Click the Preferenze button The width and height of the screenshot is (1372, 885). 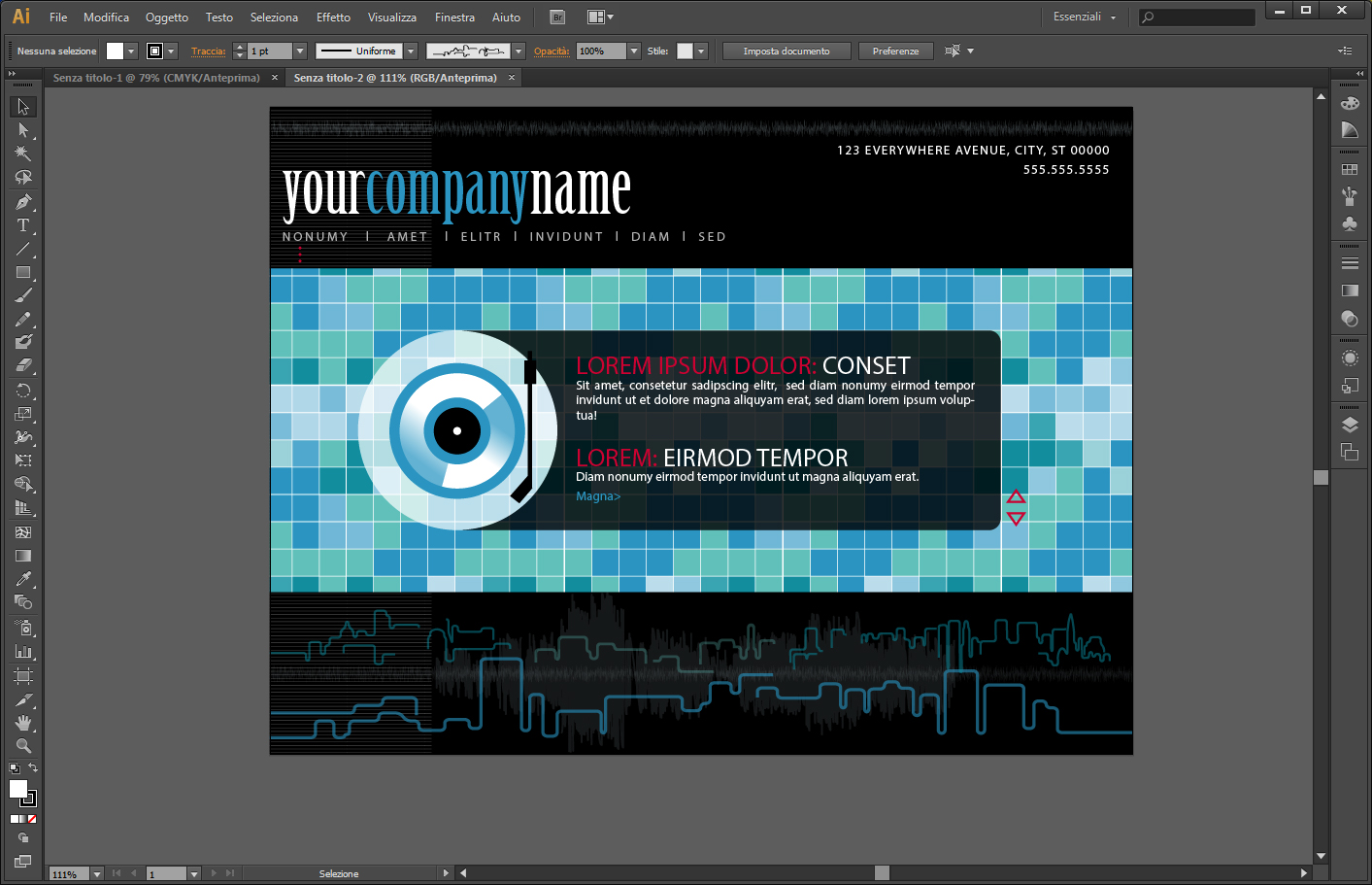(x=895, y=51)
